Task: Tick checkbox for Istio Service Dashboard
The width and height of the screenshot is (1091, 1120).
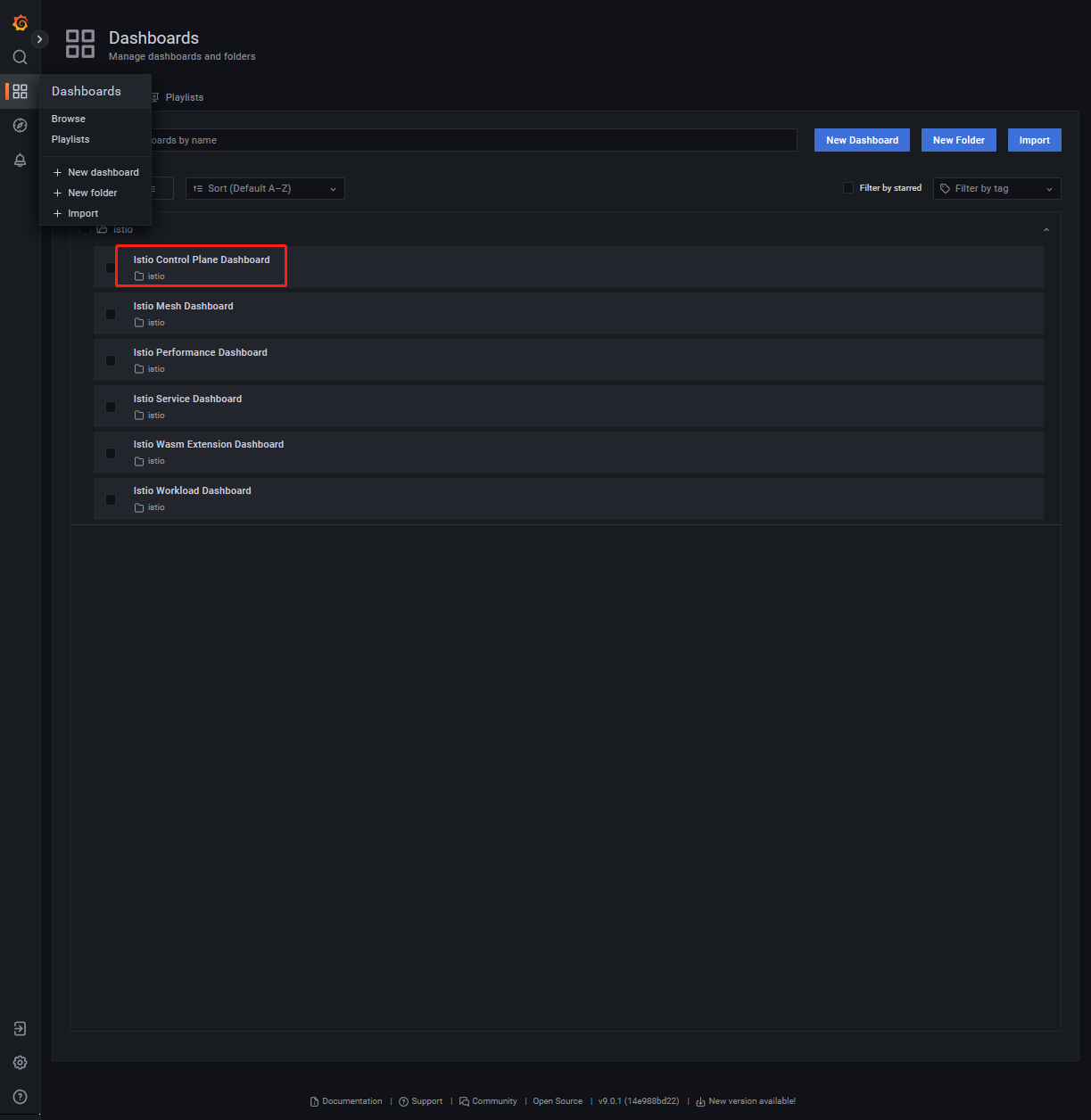Action: point(111,407)
